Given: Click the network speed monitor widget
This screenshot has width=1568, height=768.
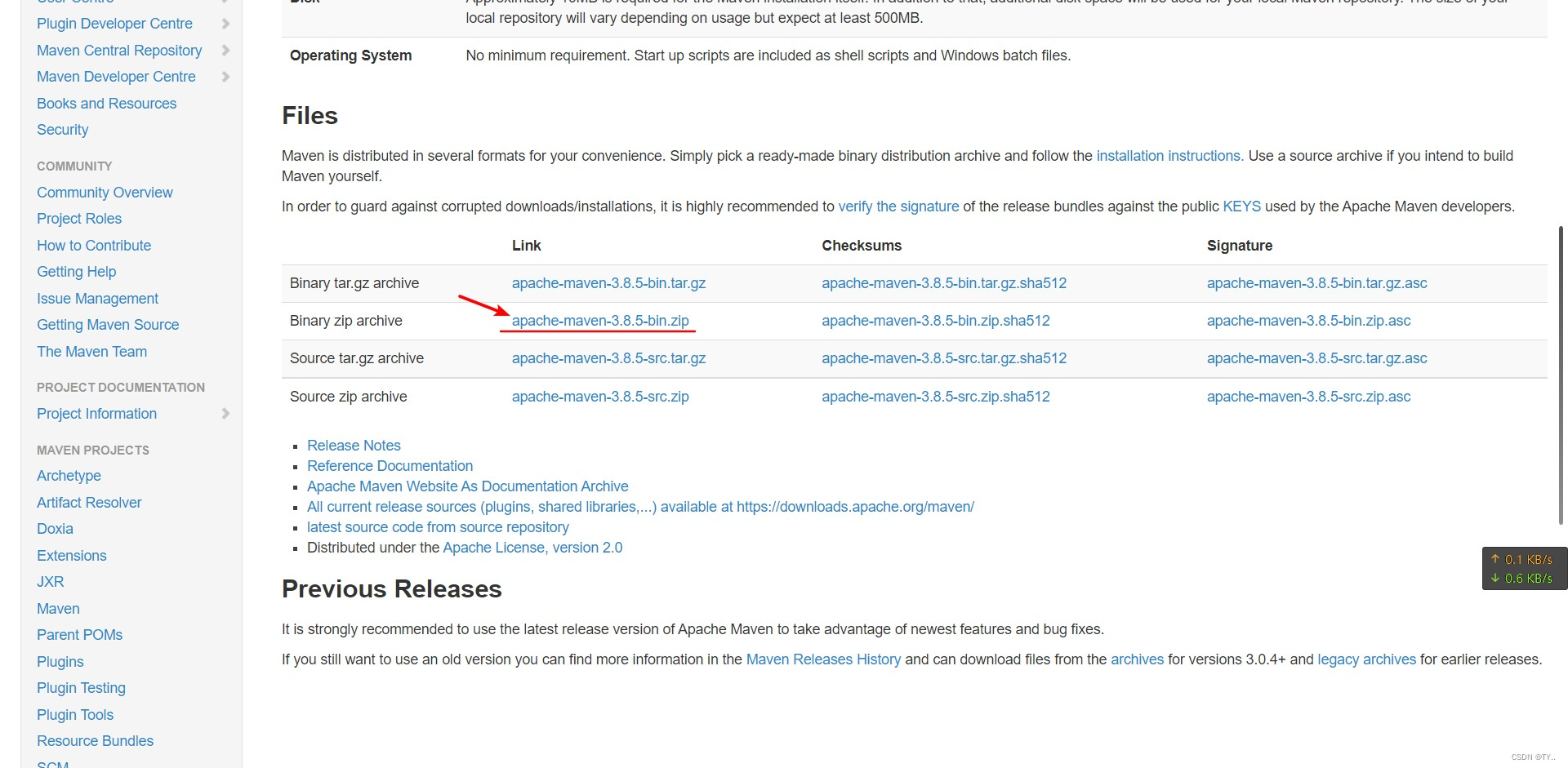Looking at the screenshot, I should click(1524, 569).
